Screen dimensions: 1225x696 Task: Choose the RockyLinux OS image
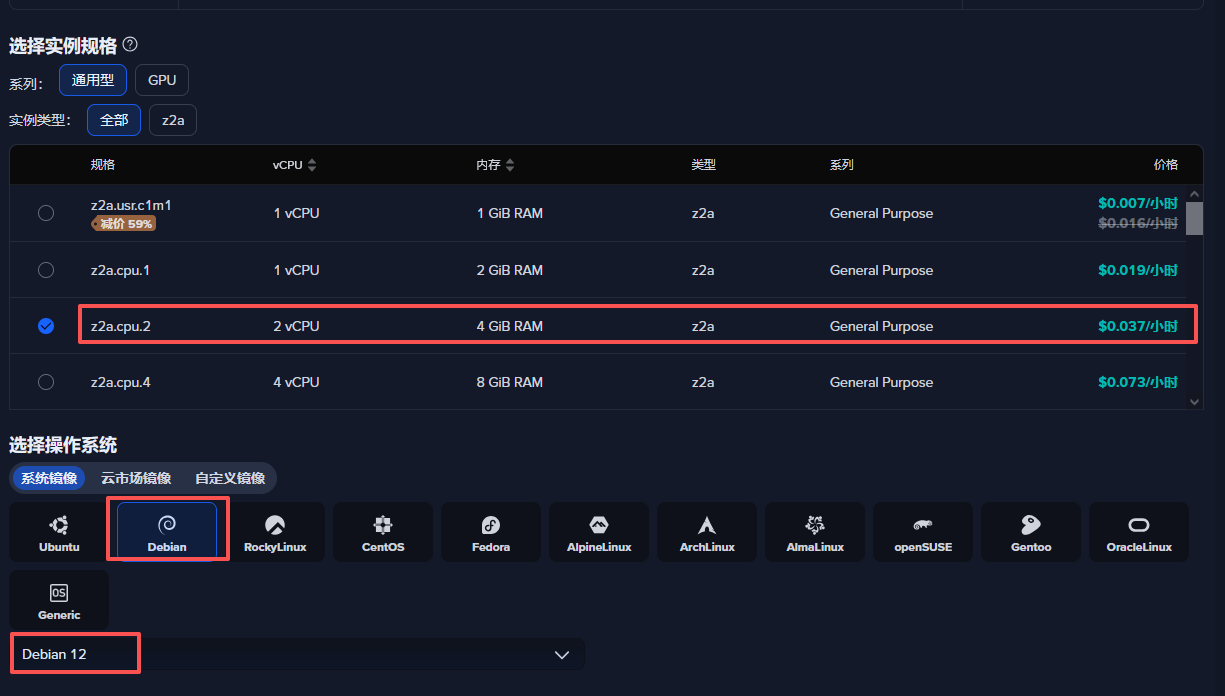click(275, 532)
